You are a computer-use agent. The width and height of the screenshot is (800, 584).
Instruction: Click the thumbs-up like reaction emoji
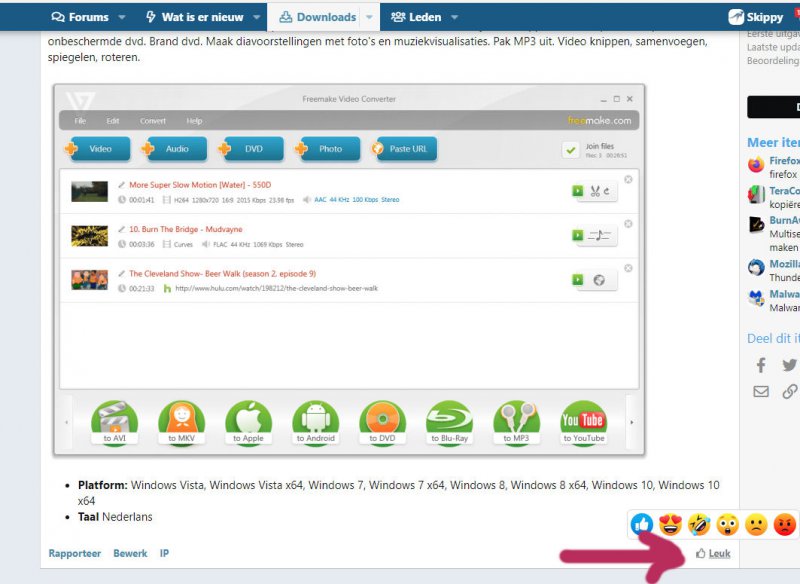642,523
